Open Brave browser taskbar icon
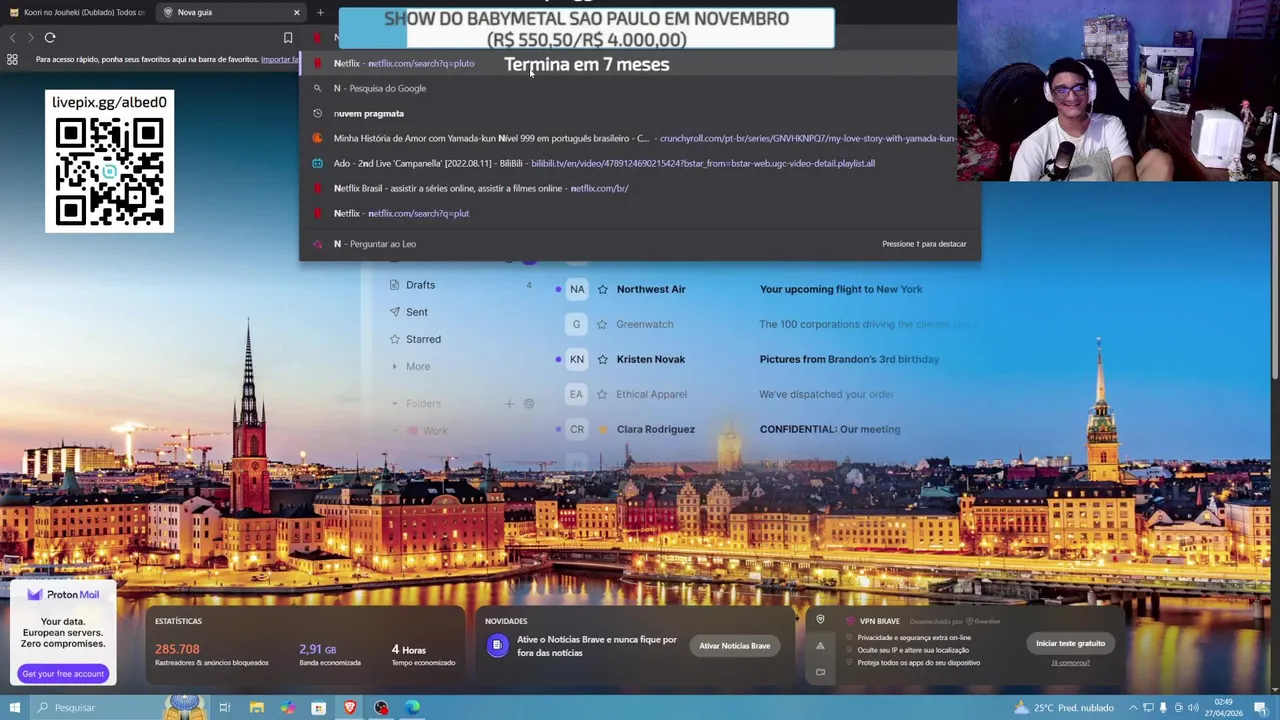This screenshot has height=720, width=1280. click(350, 708)
